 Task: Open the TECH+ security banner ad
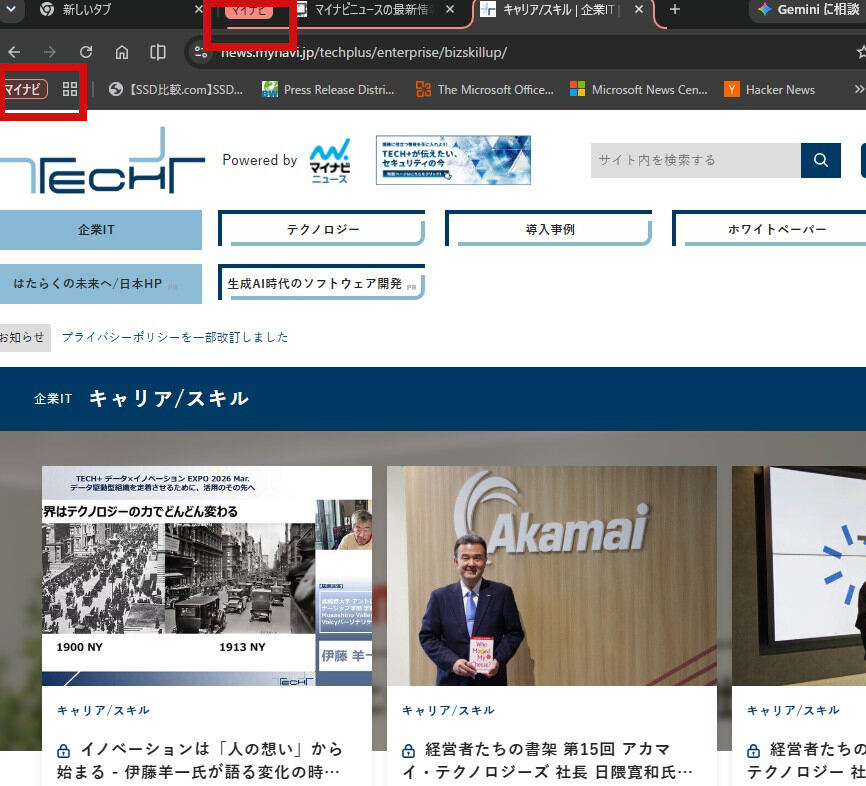pyautogui.click(x=453, y=160)
